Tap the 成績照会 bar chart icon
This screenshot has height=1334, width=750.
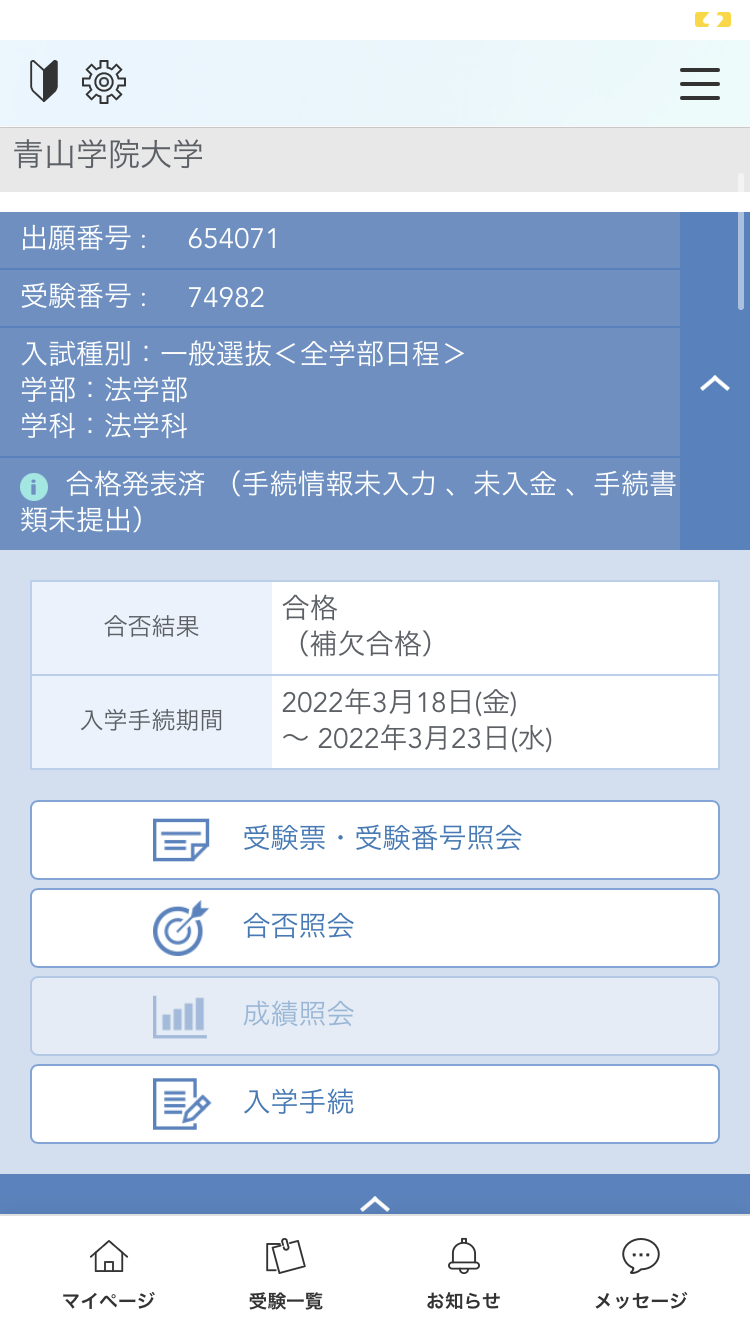[x=180, y=1015]
